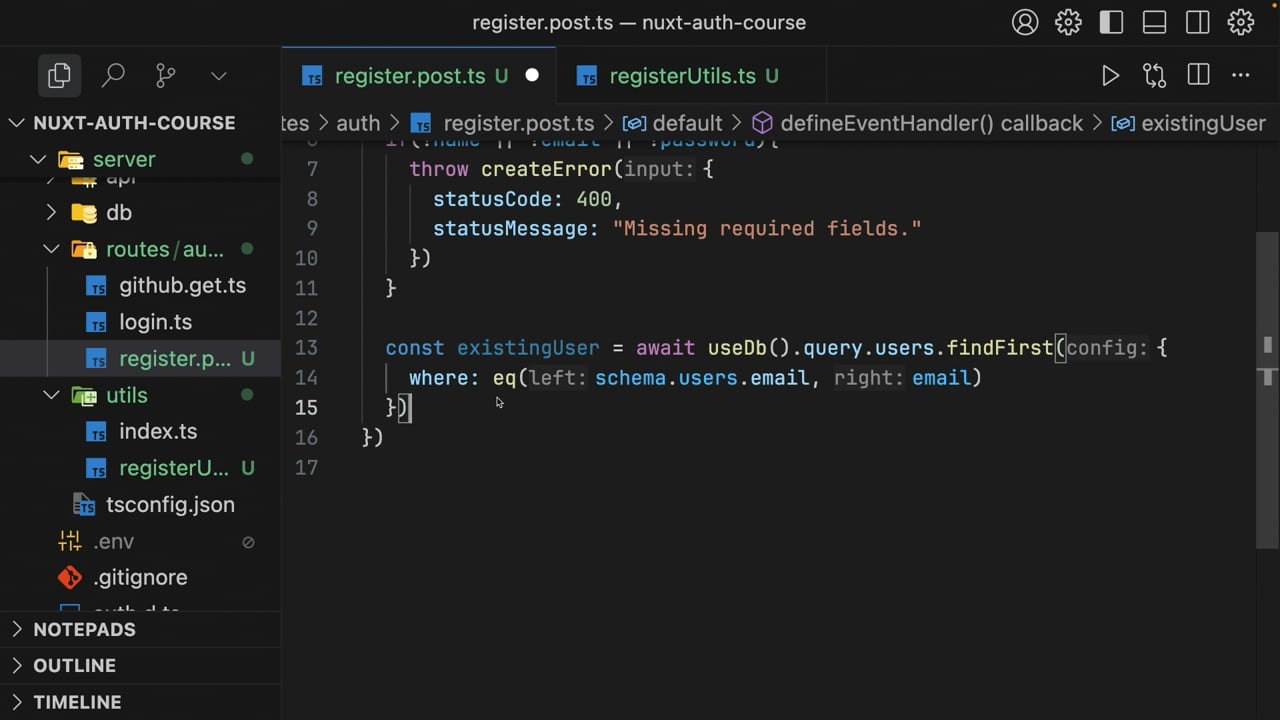Screen dimensions: 1280x720
Task: Click line number 13 in gutter
Action: [306, 347]
